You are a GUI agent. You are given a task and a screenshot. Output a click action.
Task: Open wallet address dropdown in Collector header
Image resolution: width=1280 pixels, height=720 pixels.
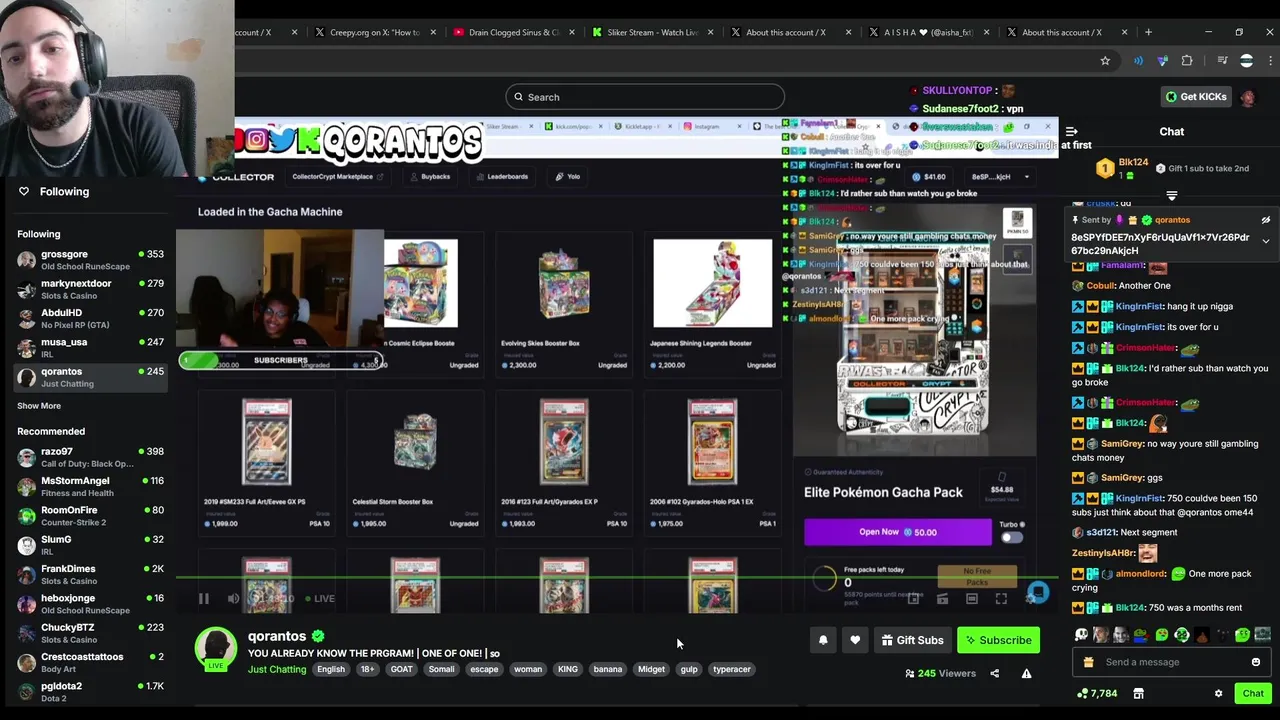pos(998,177)
